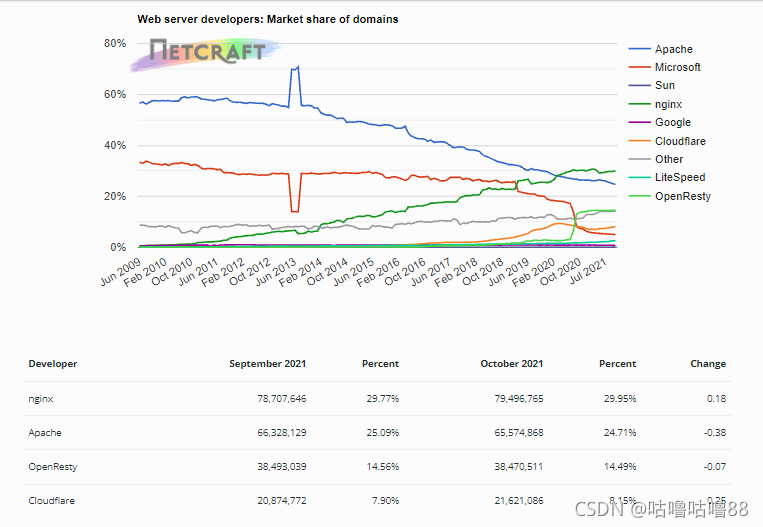Click the Netcraft logo on chart

coord(206,54)
